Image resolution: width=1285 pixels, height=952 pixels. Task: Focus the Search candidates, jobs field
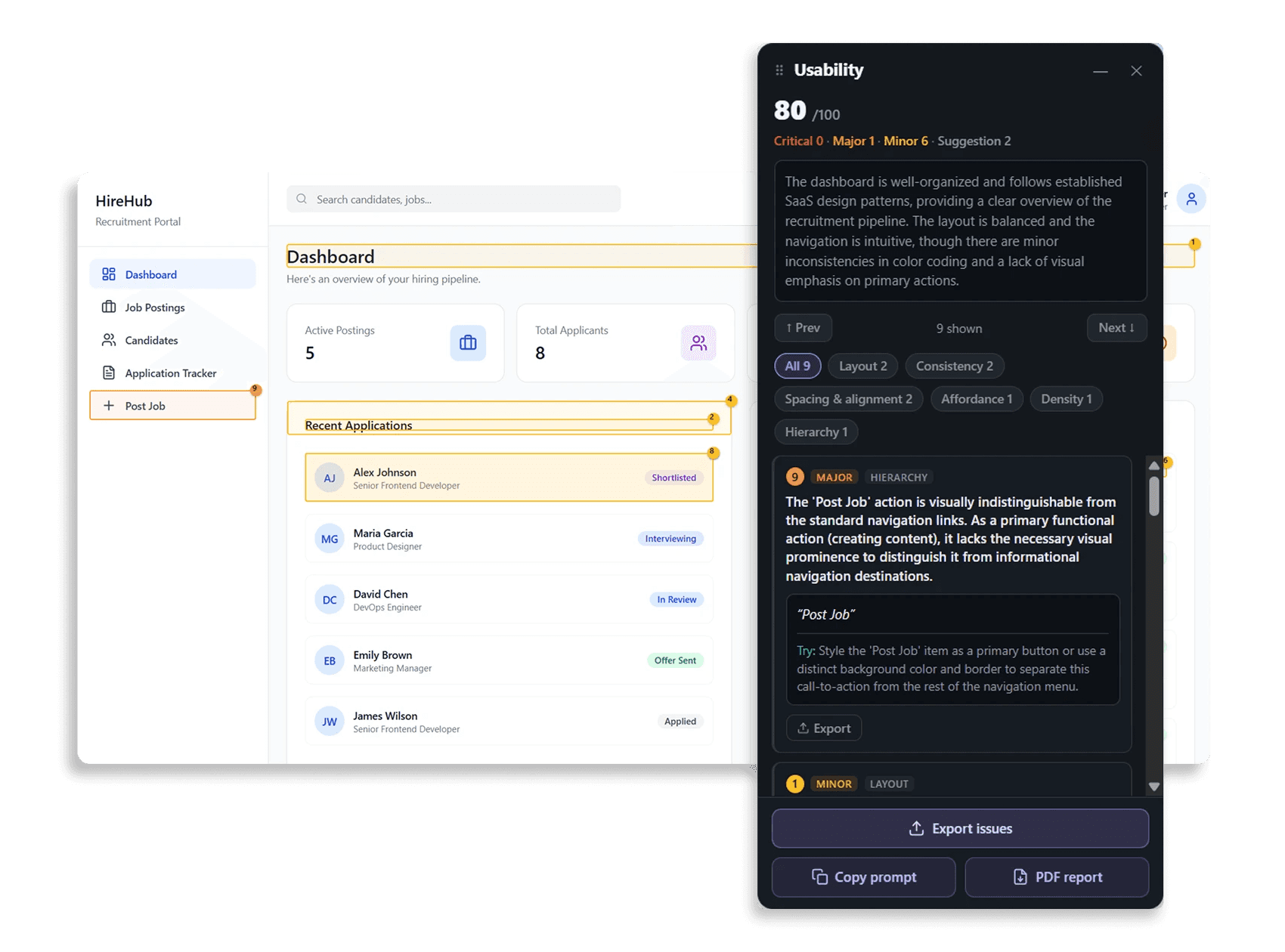(454, 199)
